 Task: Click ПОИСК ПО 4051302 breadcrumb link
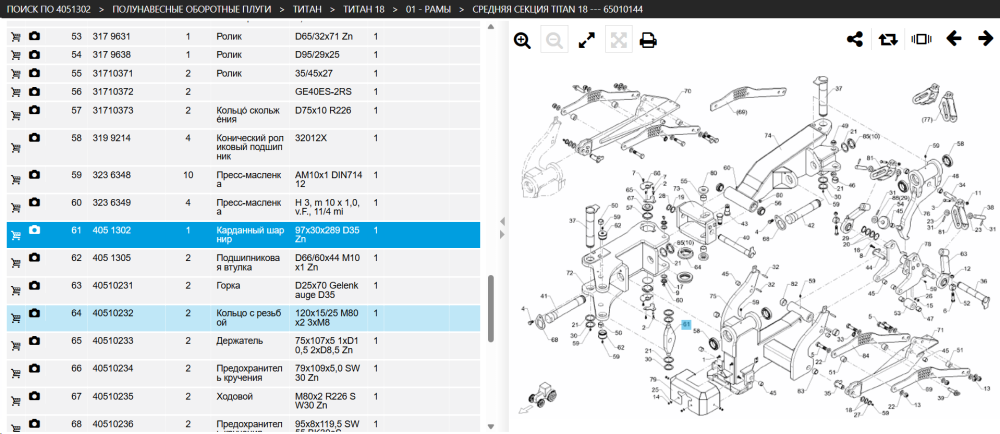point(48,10)
